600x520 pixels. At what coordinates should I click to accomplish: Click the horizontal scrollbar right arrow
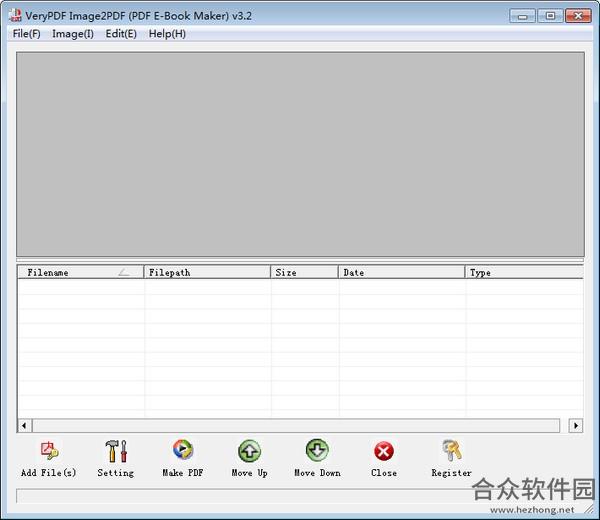point(576,425)
